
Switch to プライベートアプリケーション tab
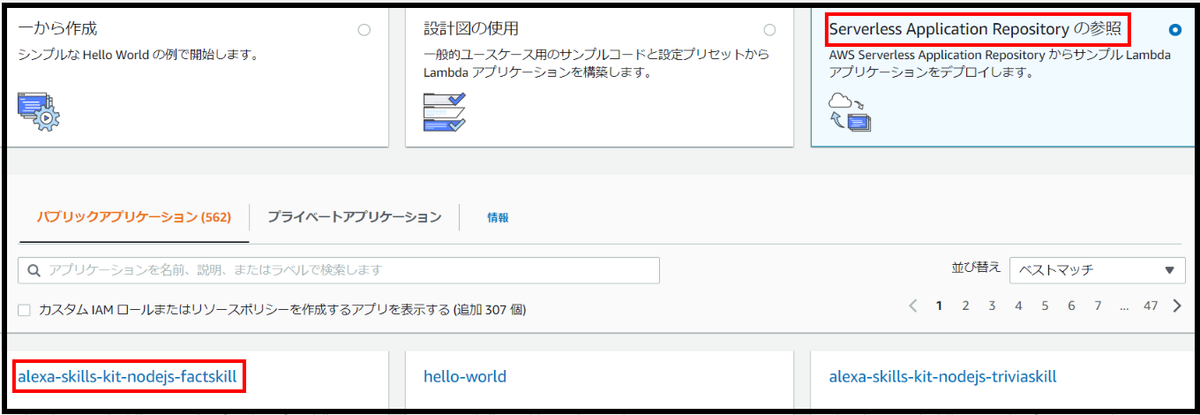[x=354, y=217]
